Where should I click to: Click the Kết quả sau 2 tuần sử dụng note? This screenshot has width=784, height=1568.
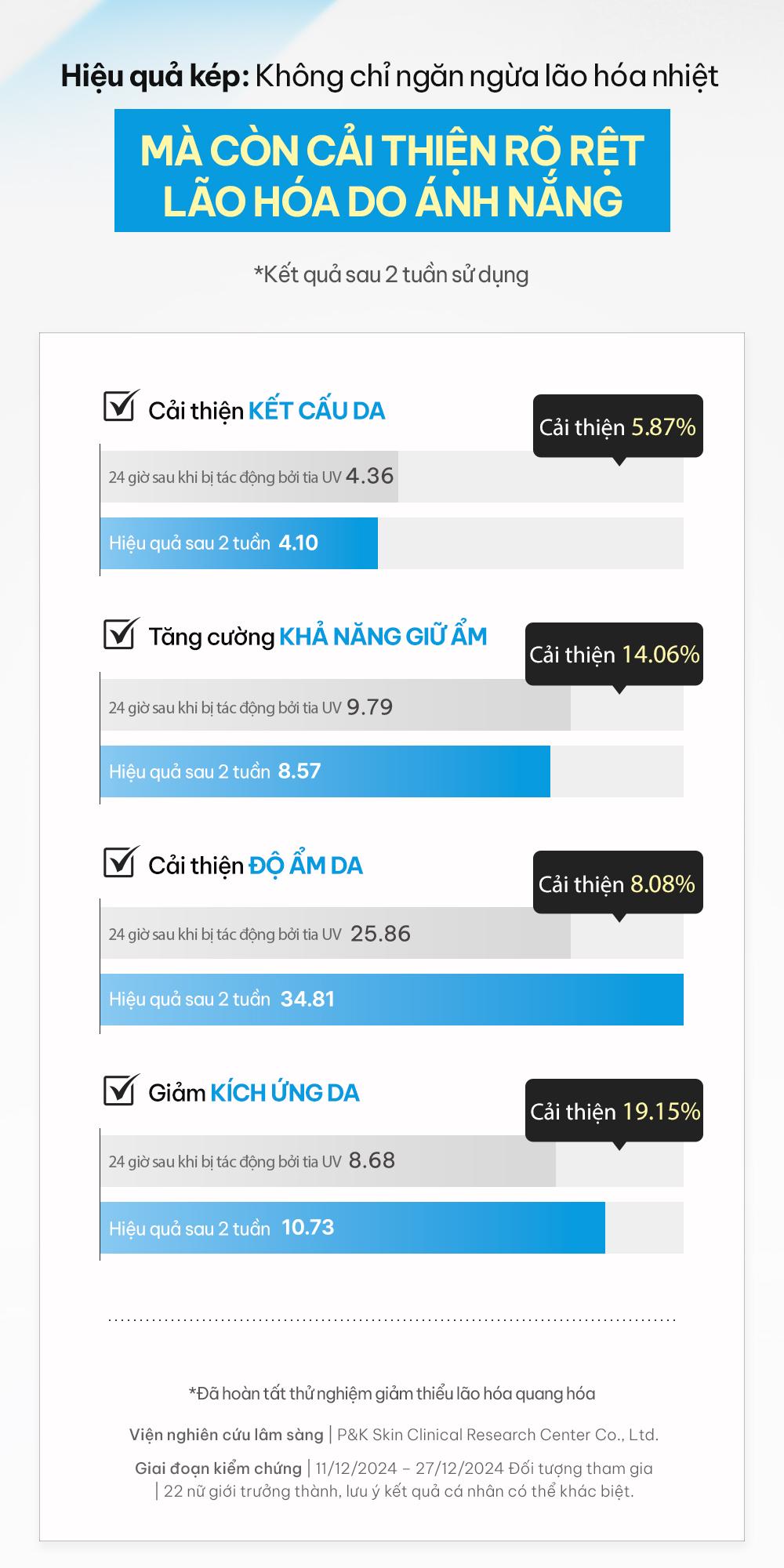(x=391, y=274)
